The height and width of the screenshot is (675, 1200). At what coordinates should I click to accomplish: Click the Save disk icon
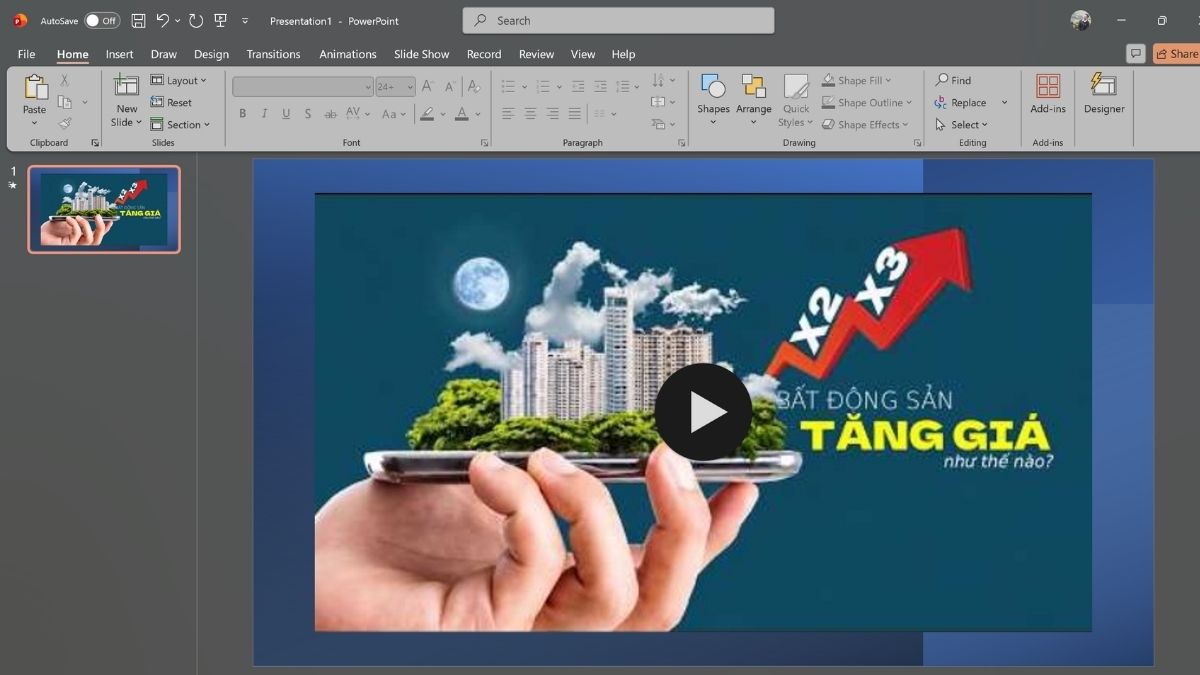[x=138, y=20]
